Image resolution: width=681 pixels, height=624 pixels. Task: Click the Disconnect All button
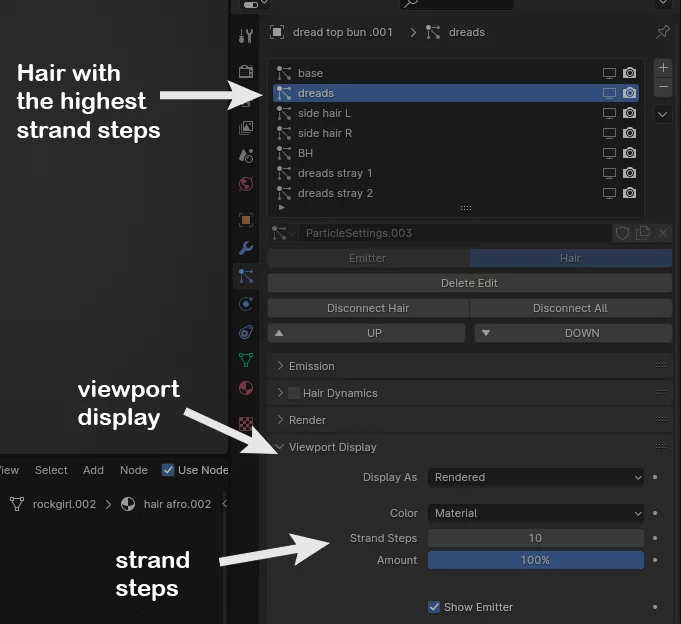click(571, 308)
